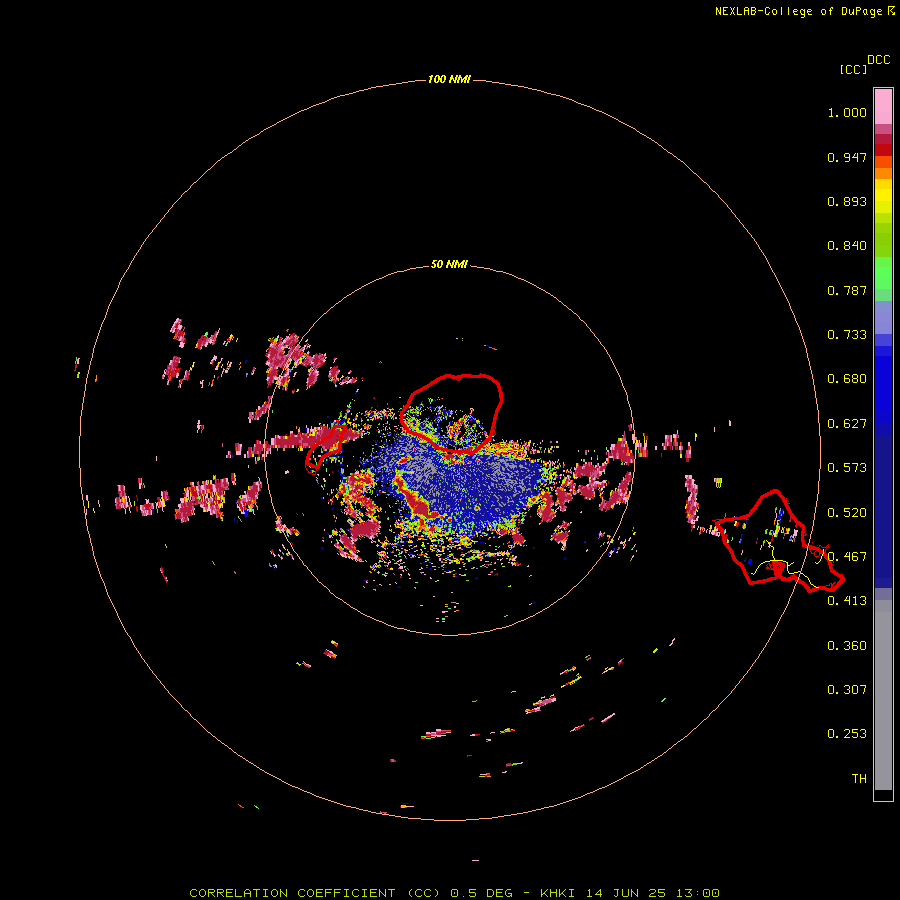Image resolution: width=900 pixels, height=900 pixels.
Task: Click the 0.787 scale value
Action: pos(847,290)
